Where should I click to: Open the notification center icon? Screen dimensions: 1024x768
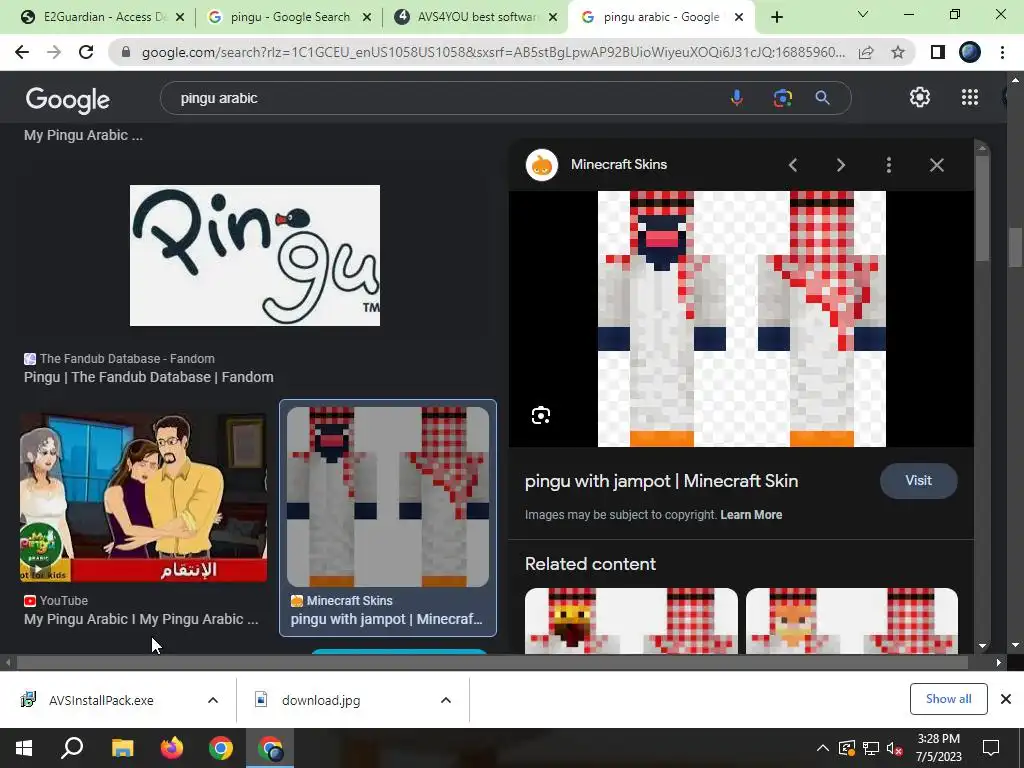[991, 748]
